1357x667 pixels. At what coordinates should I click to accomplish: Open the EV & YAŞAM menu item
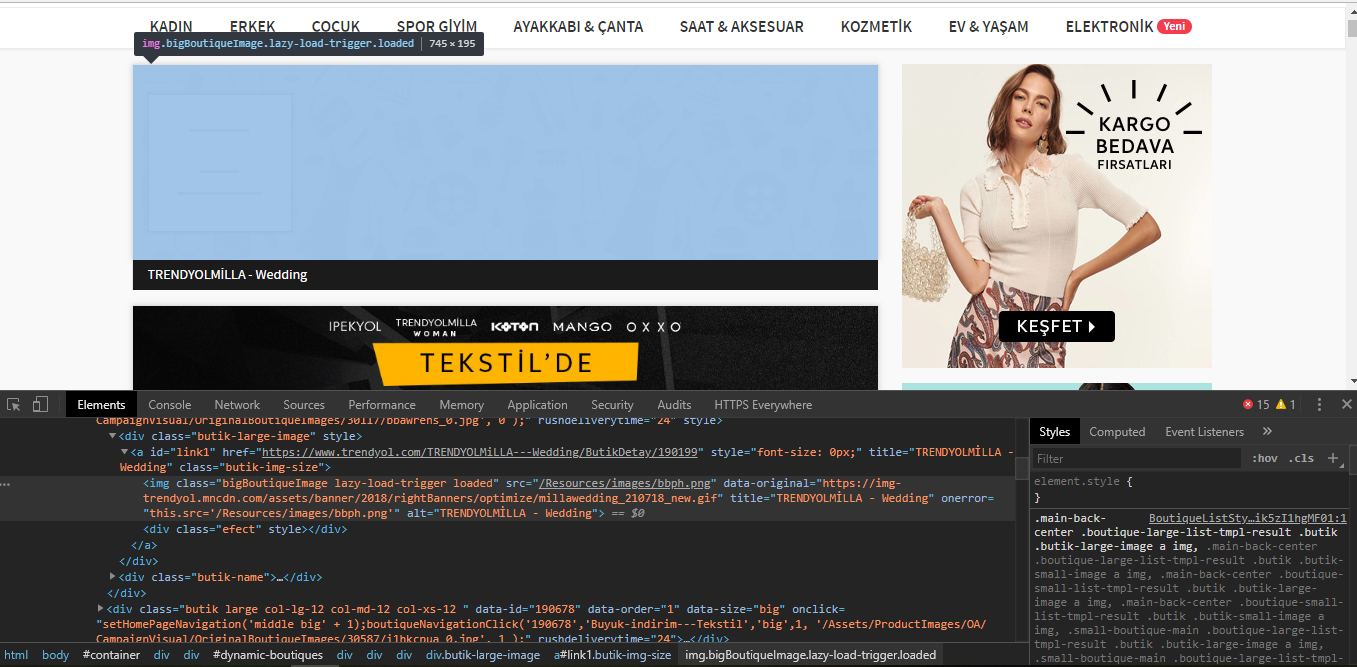pos(989,26)
